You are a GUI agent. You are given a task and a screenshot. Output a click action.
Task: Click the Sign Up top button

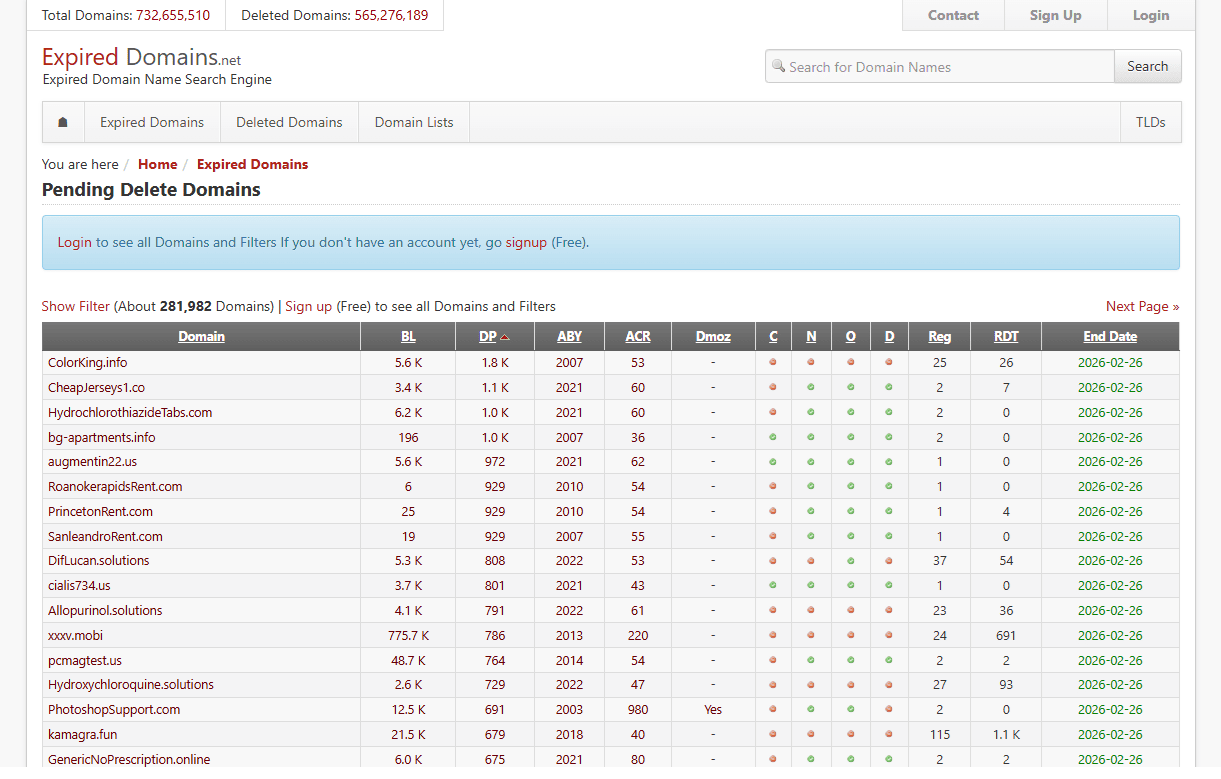click(x=1055, y=15)
